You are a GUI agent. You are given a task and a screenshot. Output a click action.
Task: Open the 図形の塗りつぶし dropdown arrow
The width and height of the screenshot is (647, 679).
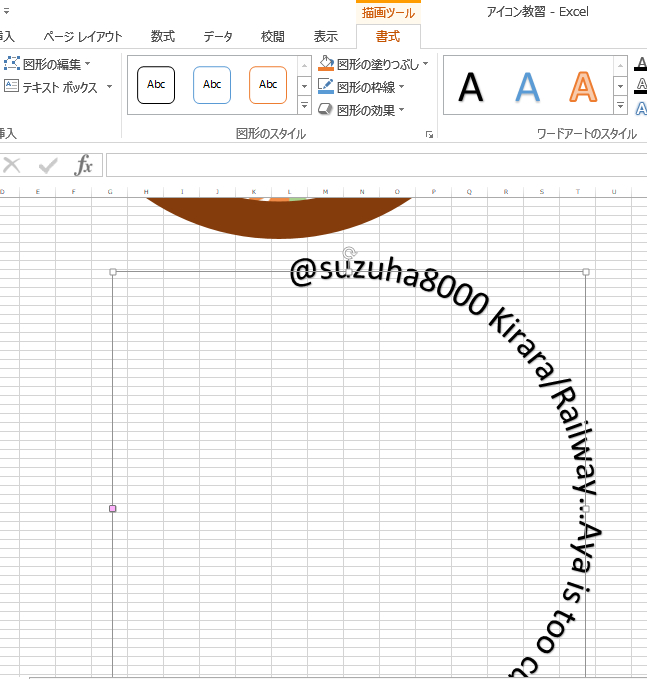tap(425, 64)
